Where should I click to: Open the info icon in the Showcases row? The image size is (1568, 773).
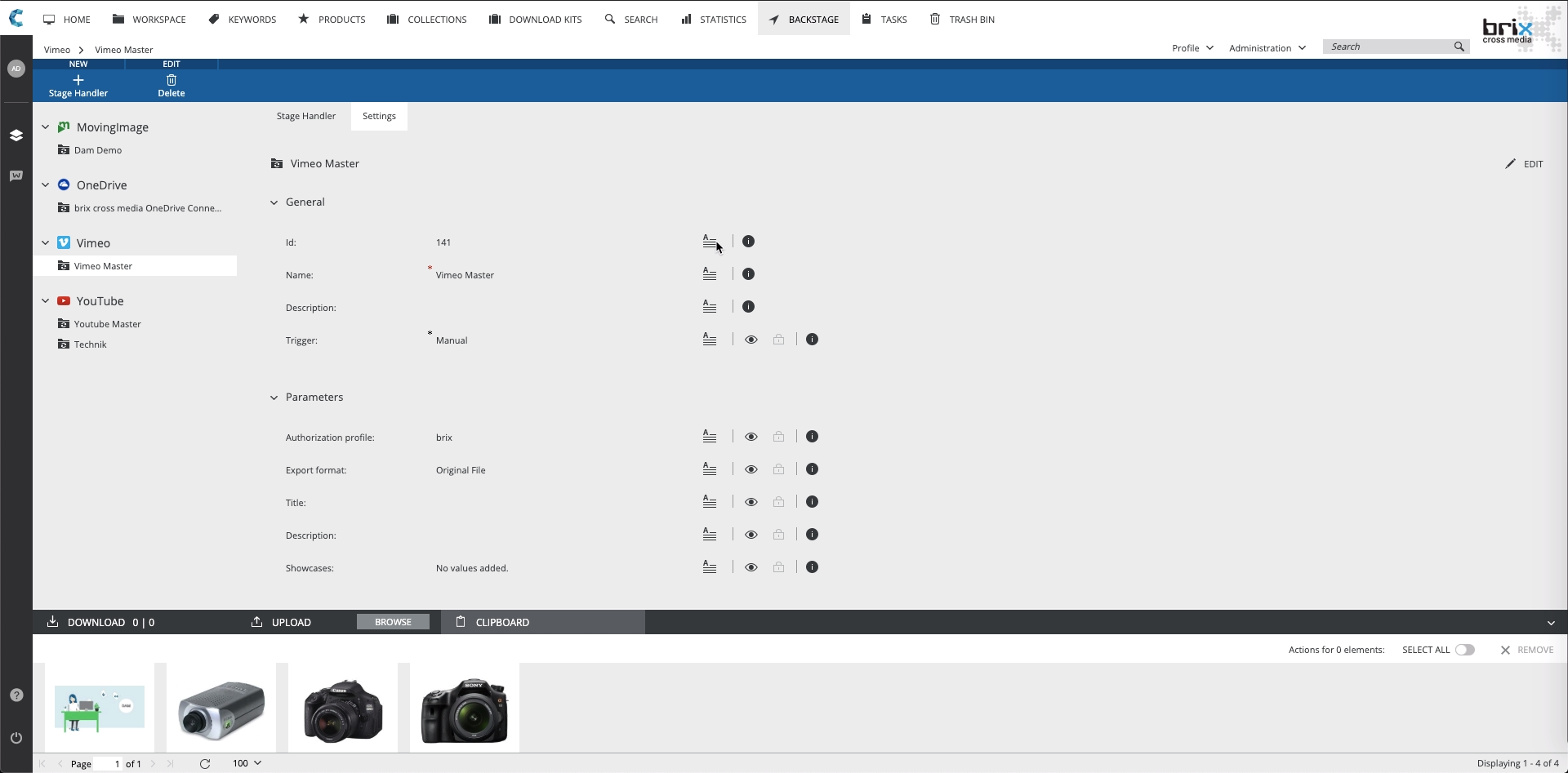click(812, 567)
